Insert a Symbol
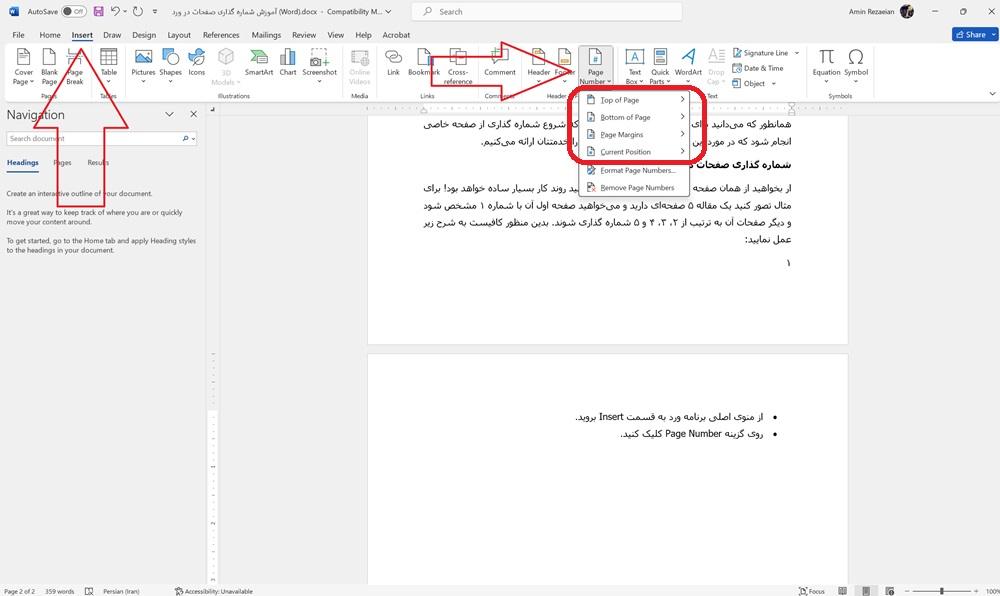The image size is (1000, 596). point(856,62)
